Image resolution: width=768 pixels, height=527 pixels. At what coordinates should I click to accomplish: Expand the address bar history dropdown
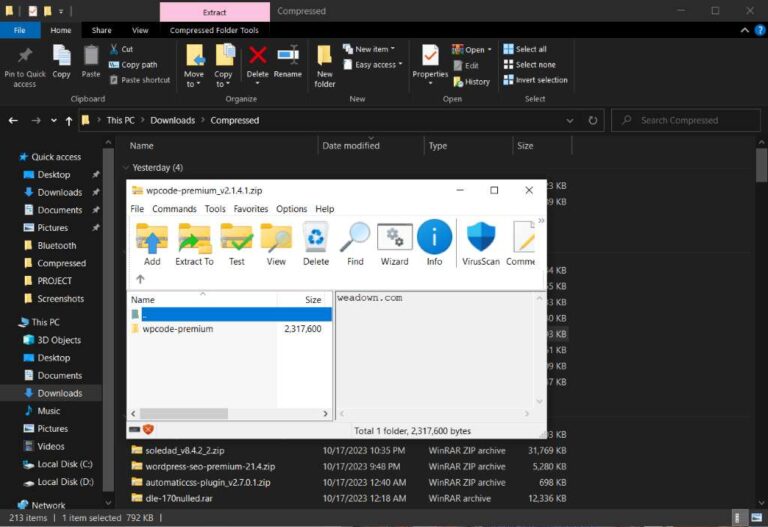pyautogui.click(x=570, y=120)
